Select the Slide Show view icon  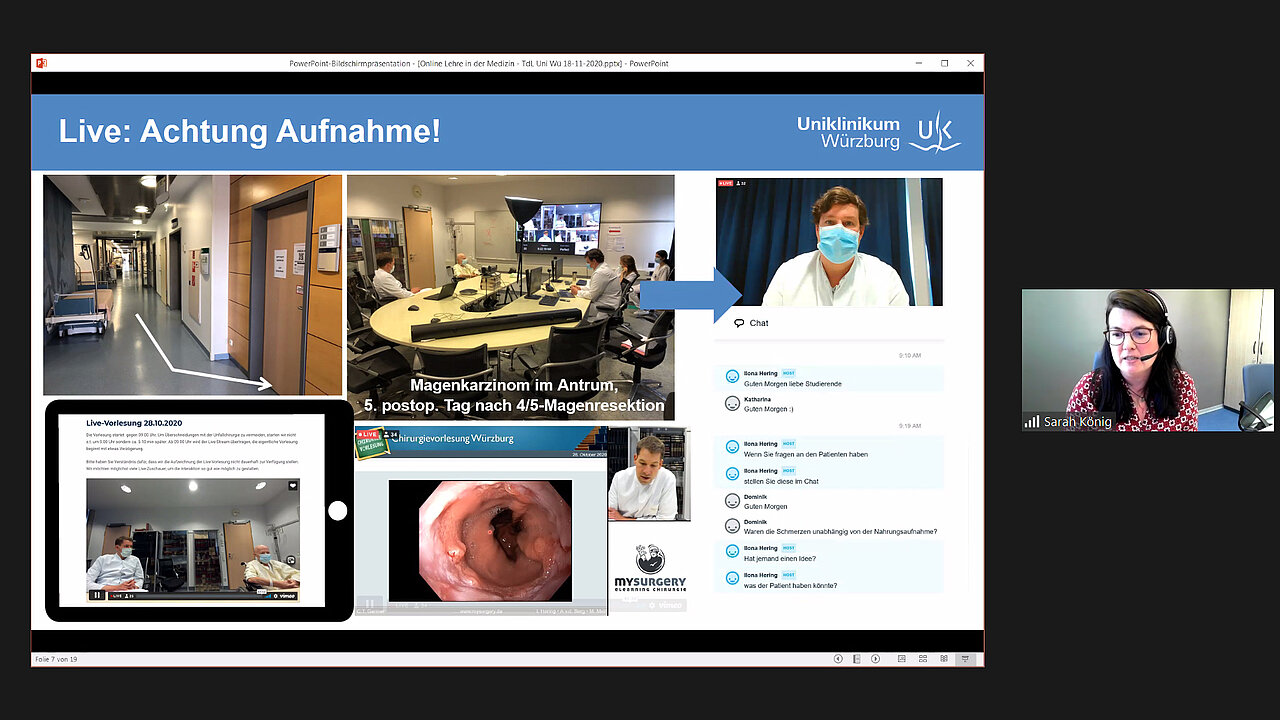[965, 659]
